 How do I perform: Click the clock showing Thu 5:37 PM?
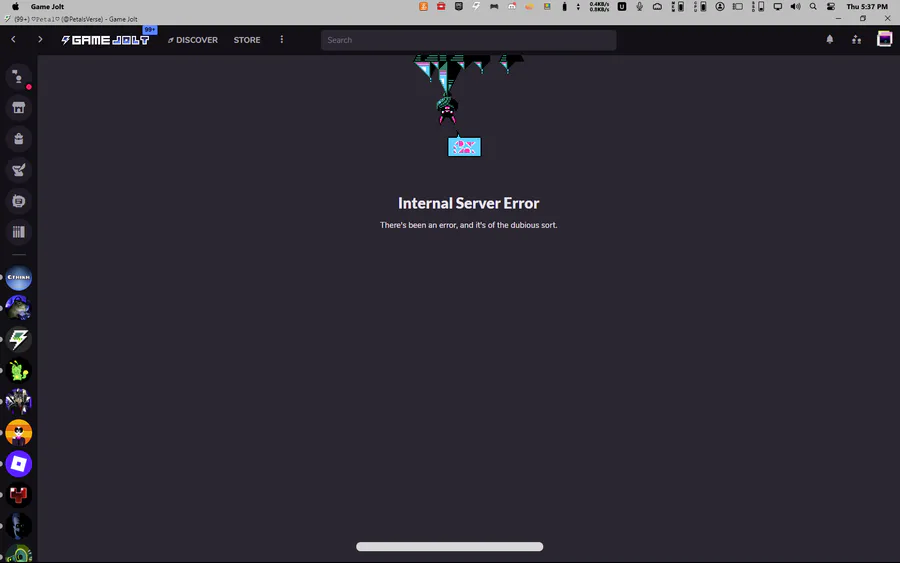point(867,6)
